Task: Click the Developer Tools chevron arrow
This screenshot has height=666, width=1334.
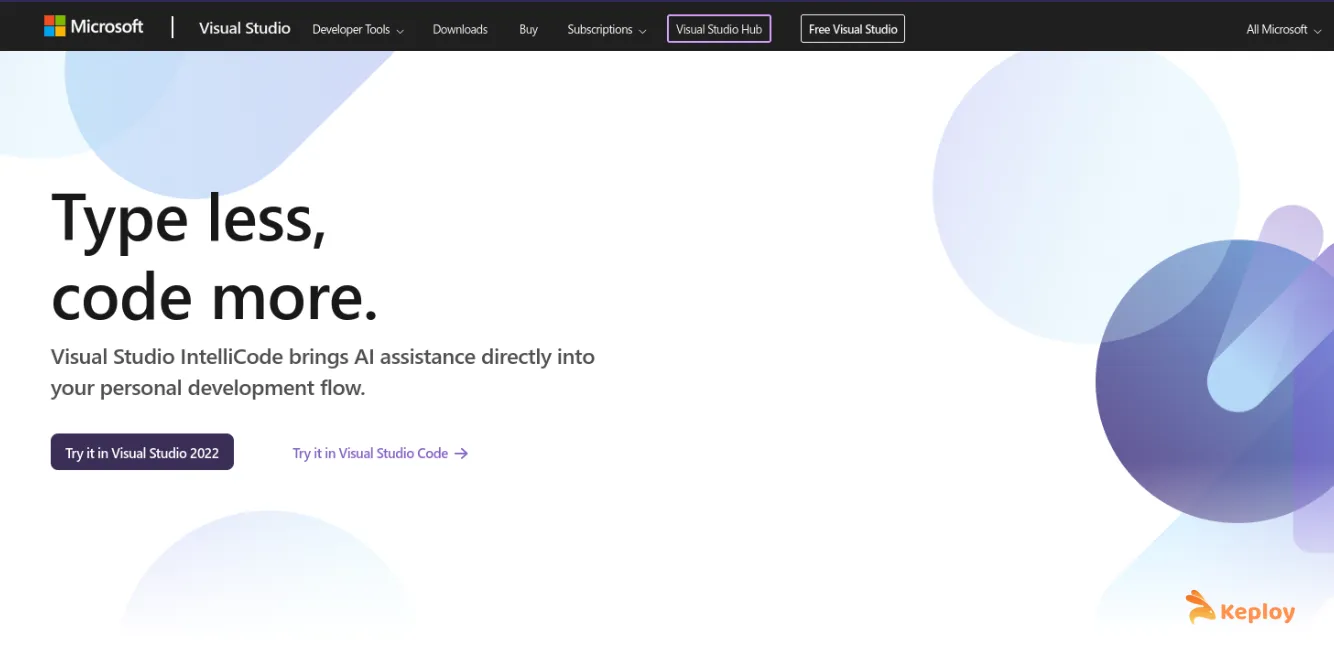Action: (x=400, y=31)
